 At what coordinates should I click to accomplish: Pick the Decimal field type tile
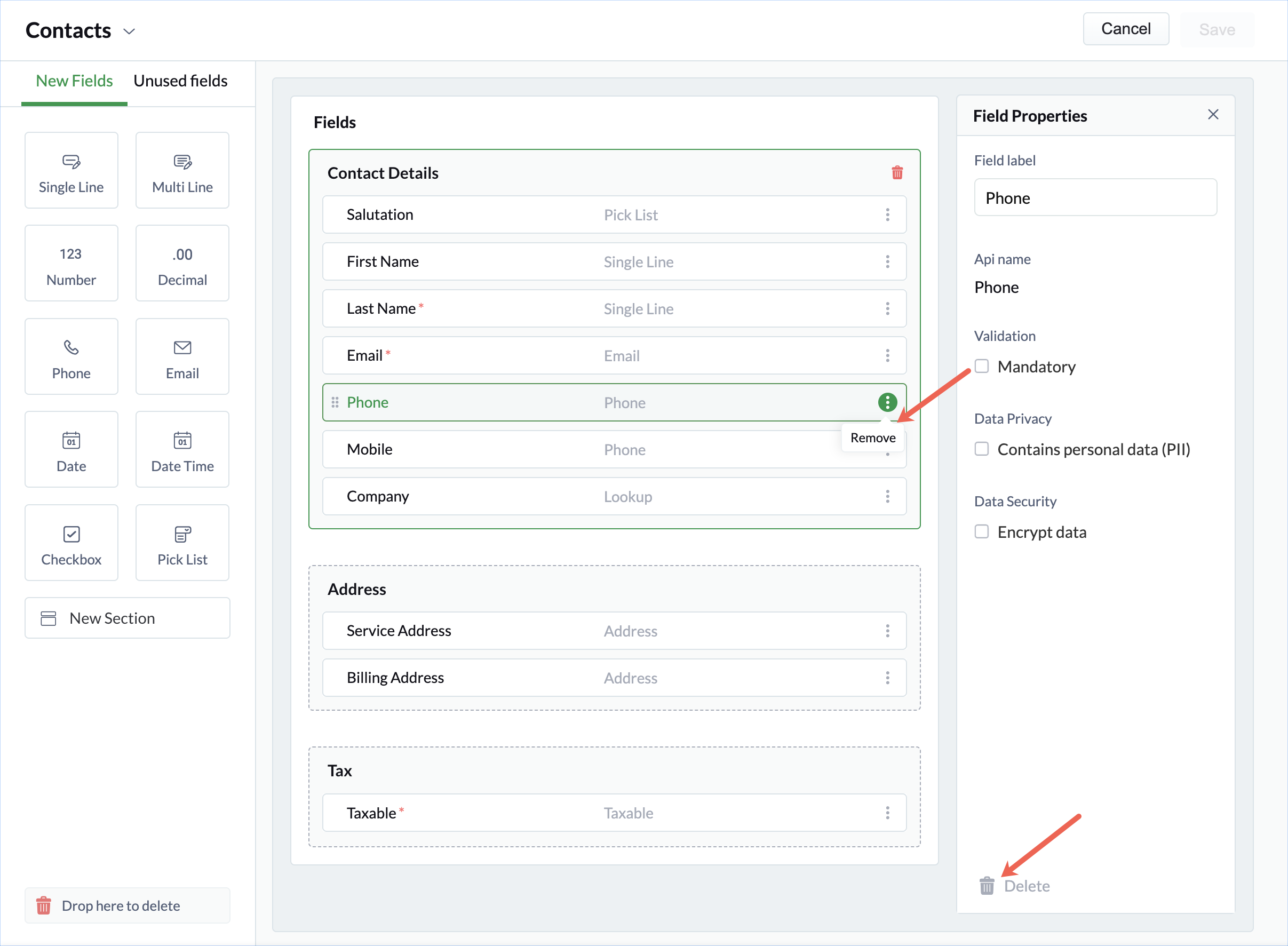[x=182, y=264]
